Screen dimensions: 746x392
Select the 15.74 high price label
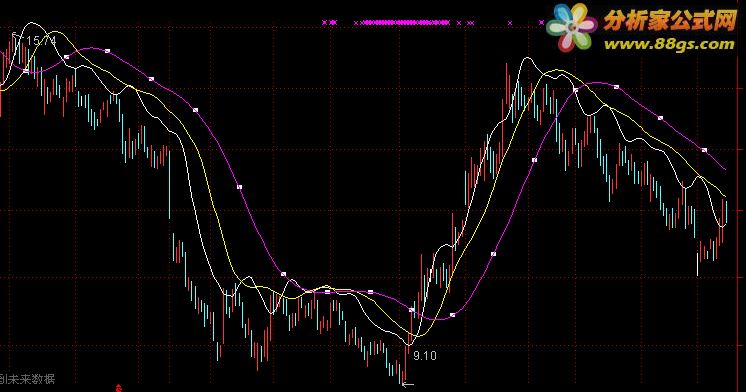click(x=41, y=41)
